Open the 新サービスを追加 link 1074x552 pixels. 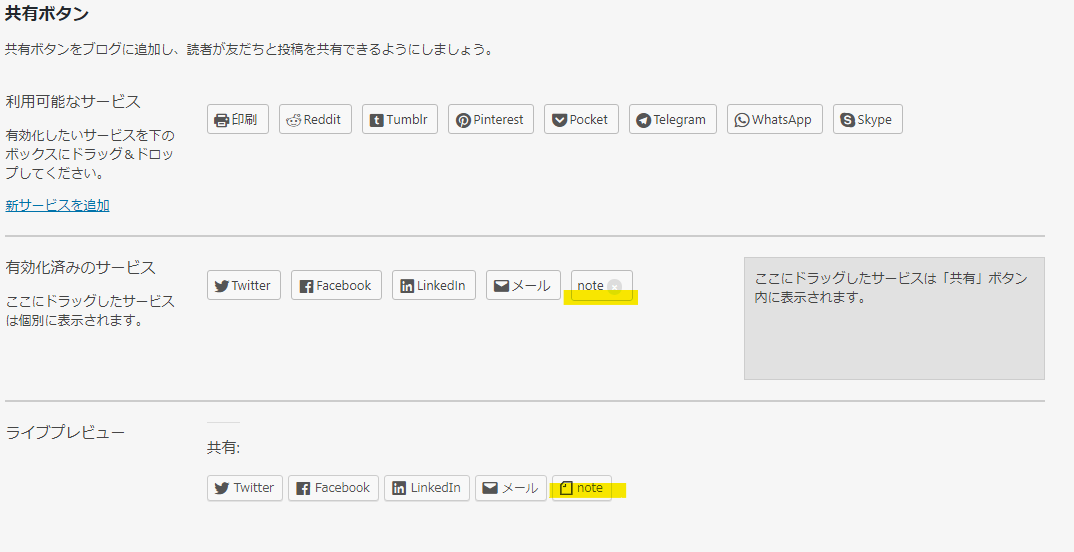click(58, 205)
